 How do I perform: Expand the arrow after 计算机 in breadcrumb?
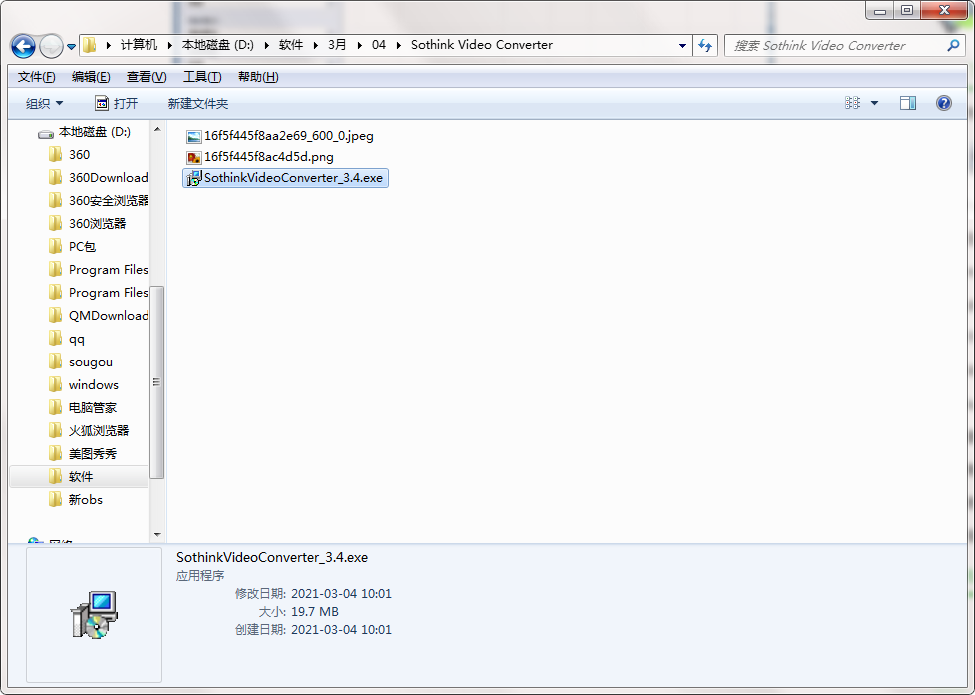(170, 45)
